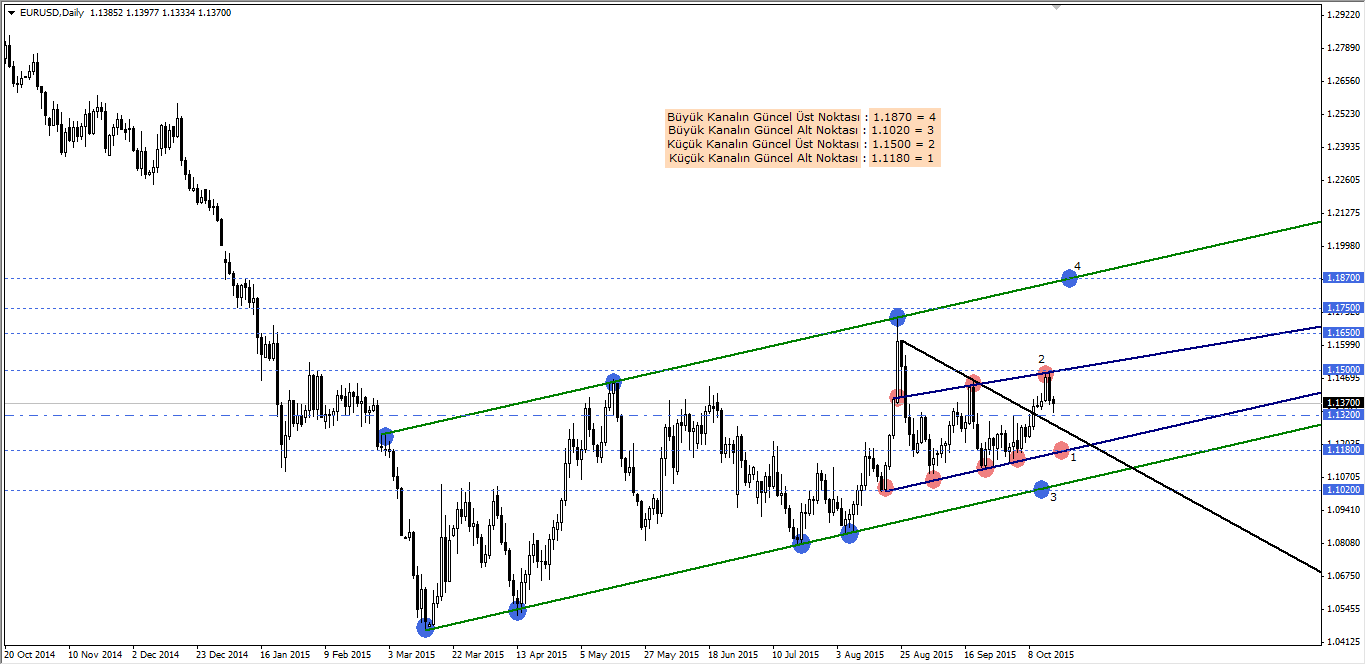Click the Büyük Kanalın Güncel Üst Noktası annotation
This screenshot has height=665, width=1366.
pyautogui.click(x=762, y=115)
